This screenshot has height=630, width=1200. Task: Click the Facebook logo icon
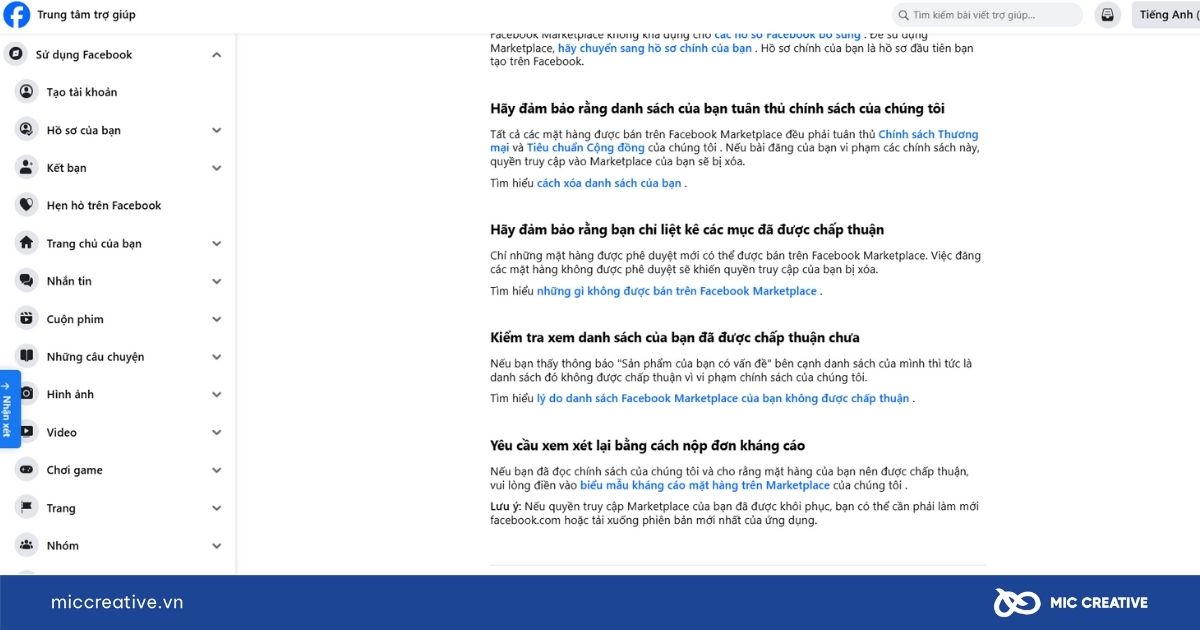click(x=16, y=15)
